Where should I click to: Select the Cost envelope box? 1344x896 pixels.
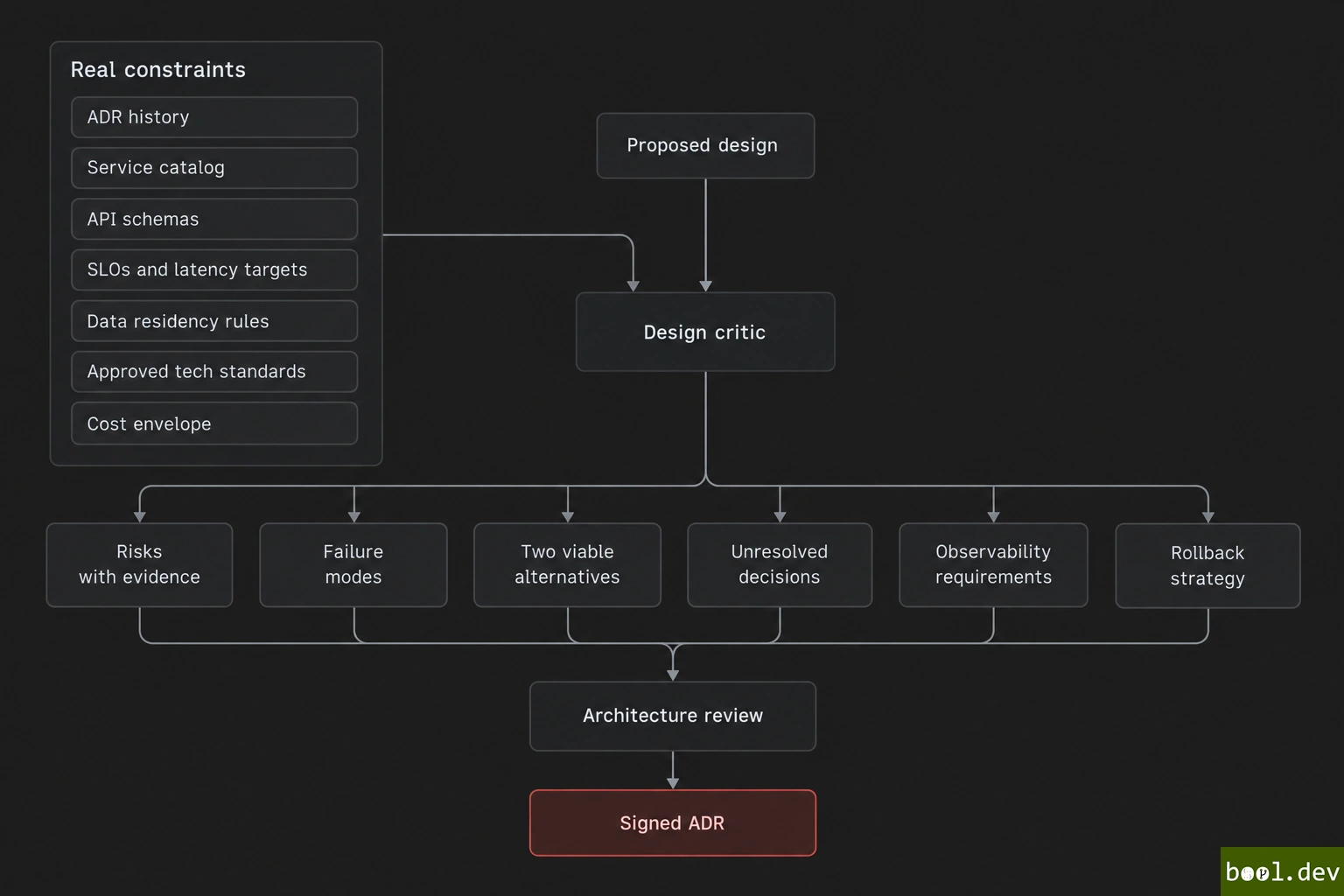(214, 423)
